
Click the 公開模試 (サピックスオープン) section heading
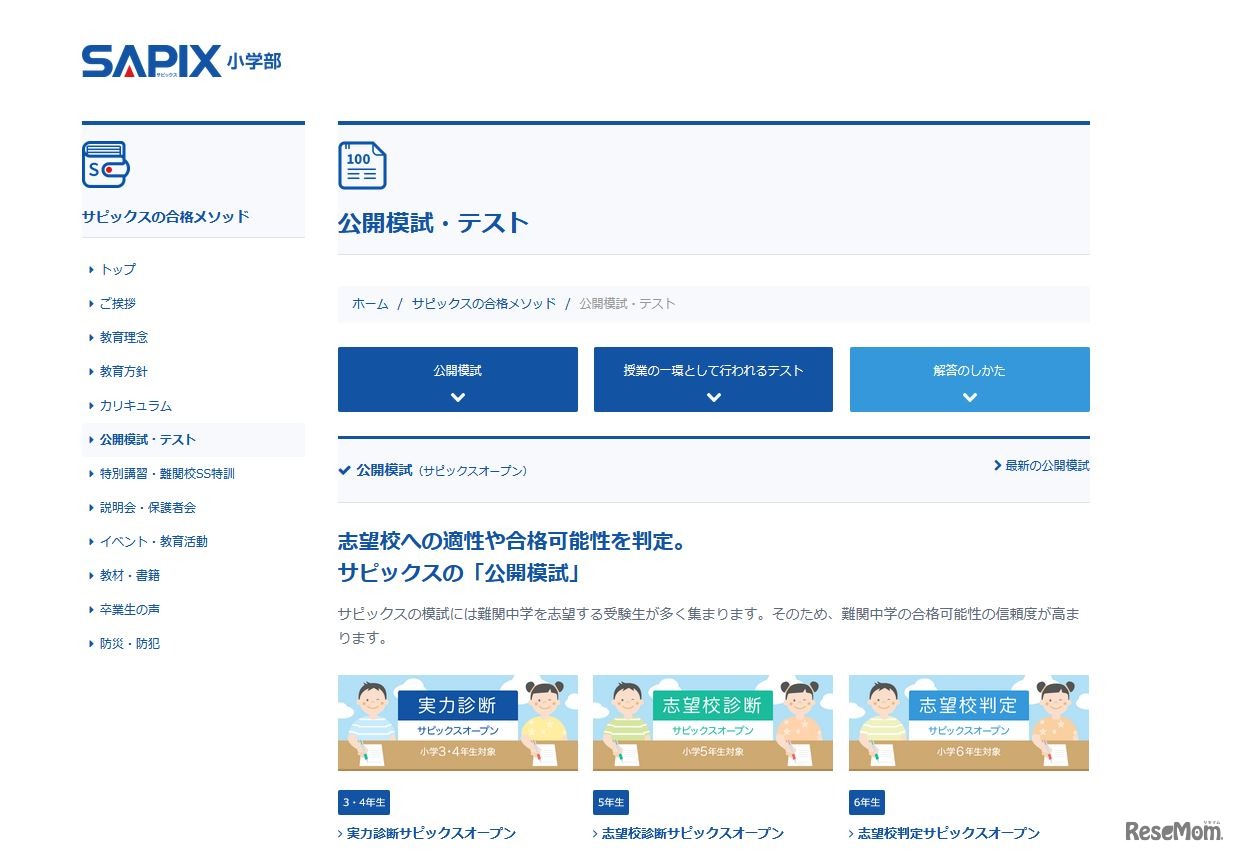pyautogui.click(x=442, y=470)
